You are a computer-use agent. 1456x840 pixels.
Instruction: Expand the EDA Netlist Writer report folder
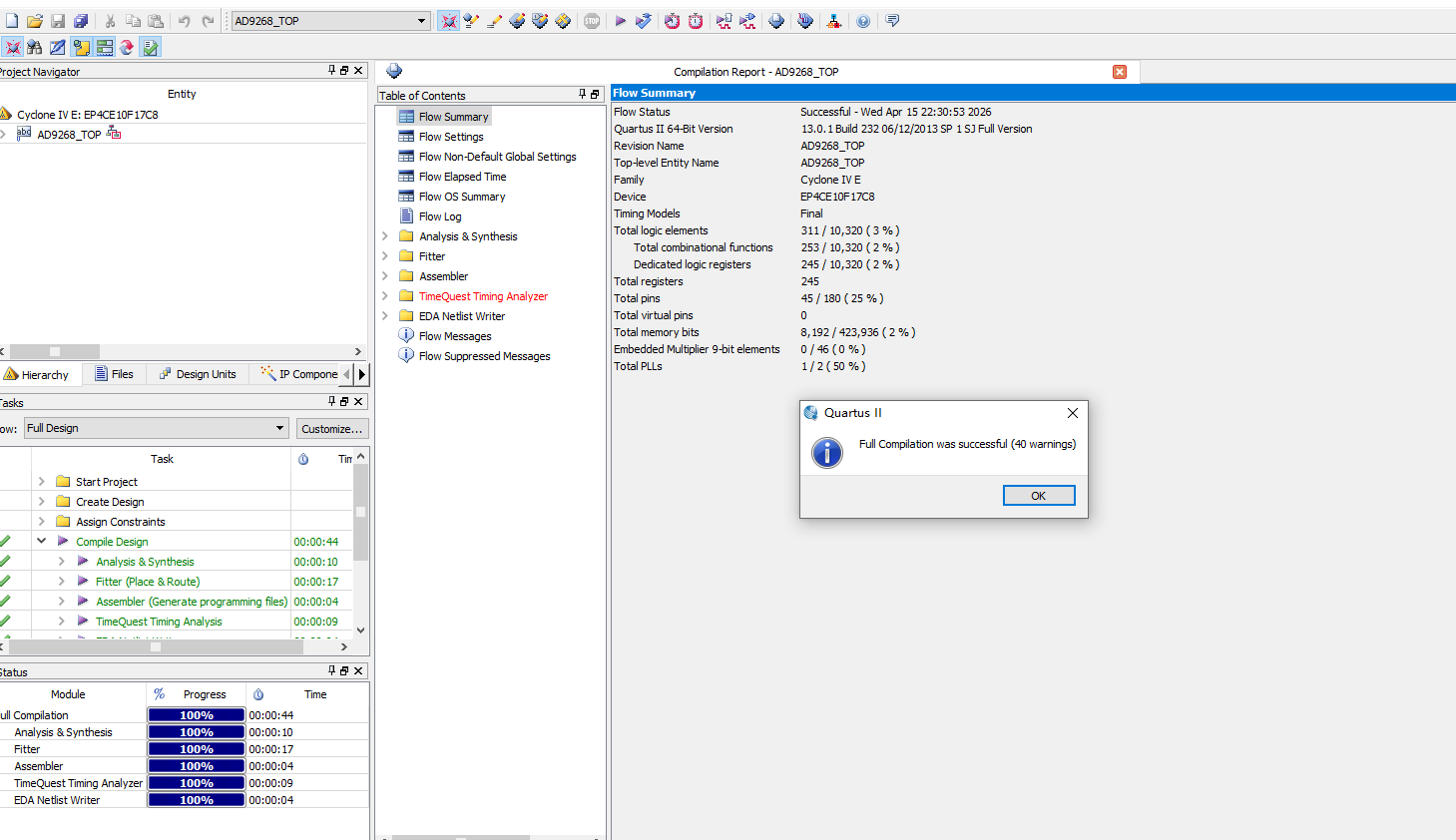pos(385,316)
